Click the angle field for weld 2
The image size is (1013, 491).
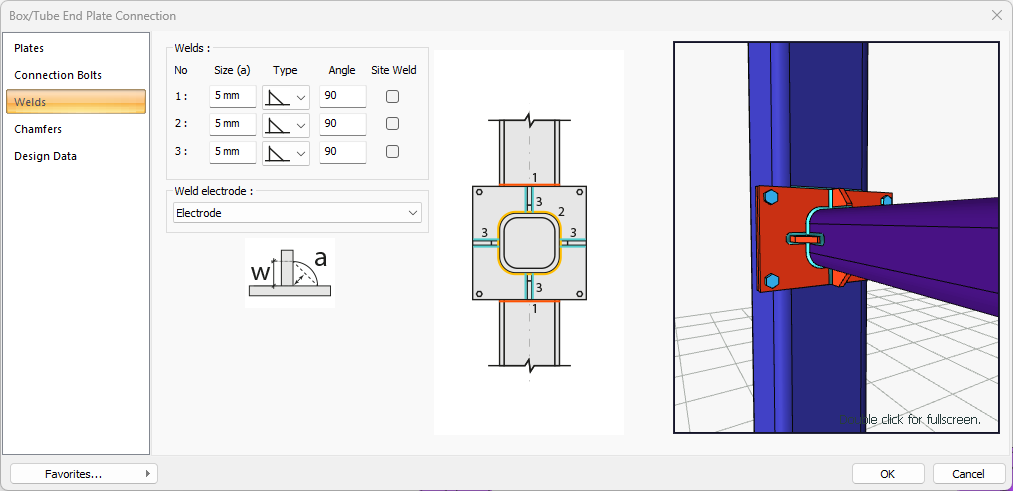(x=342, y=124)
